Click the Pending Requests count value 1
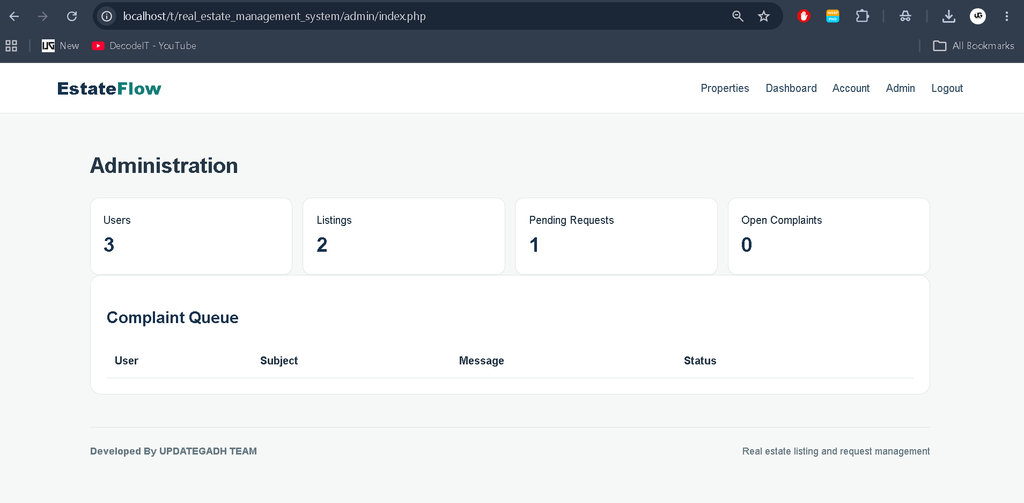The image size is (1024, 503). (534, 245)
